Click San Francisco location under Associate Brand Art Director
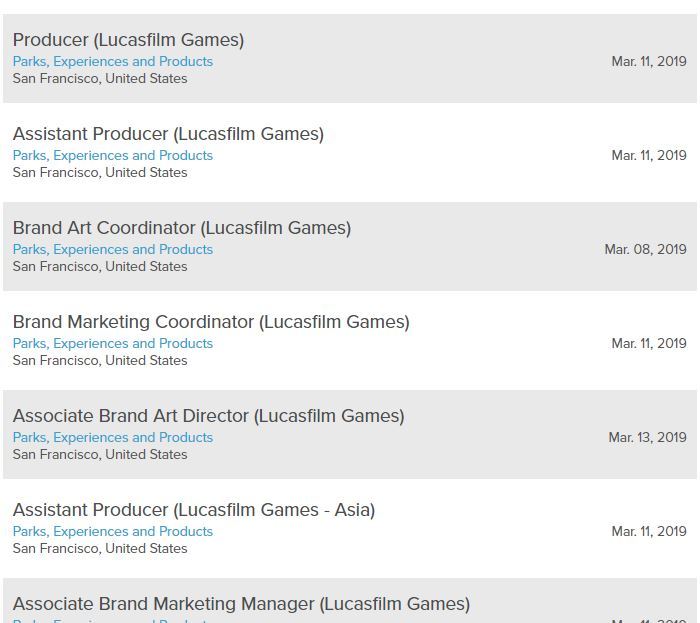Image resolution: width=700 pixels, height=623 pixels. pyautogui.click(x=100, y=455)
